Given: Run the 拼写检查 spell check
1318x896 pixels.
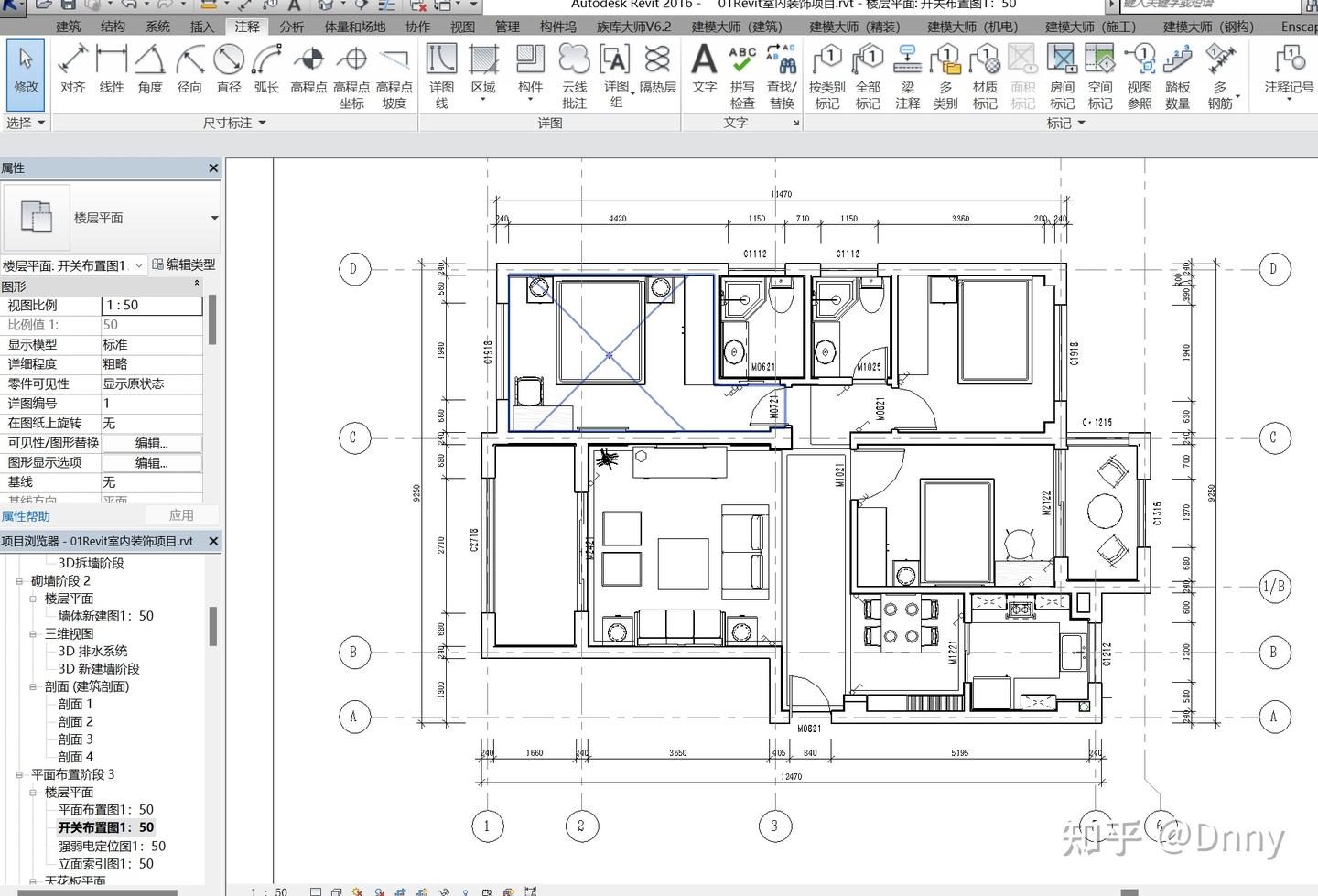Looking at the screenshot, I should 742,77.
